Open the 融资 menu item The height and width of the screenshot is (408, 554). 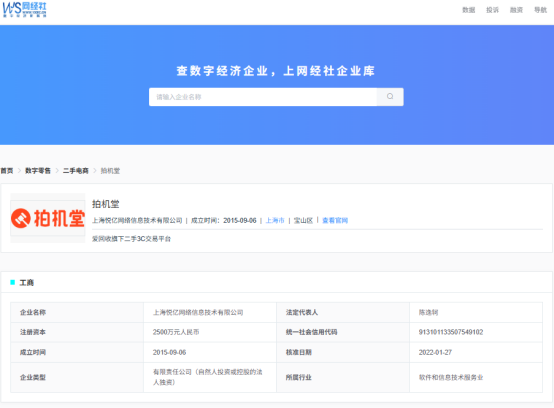click(516, 10)
